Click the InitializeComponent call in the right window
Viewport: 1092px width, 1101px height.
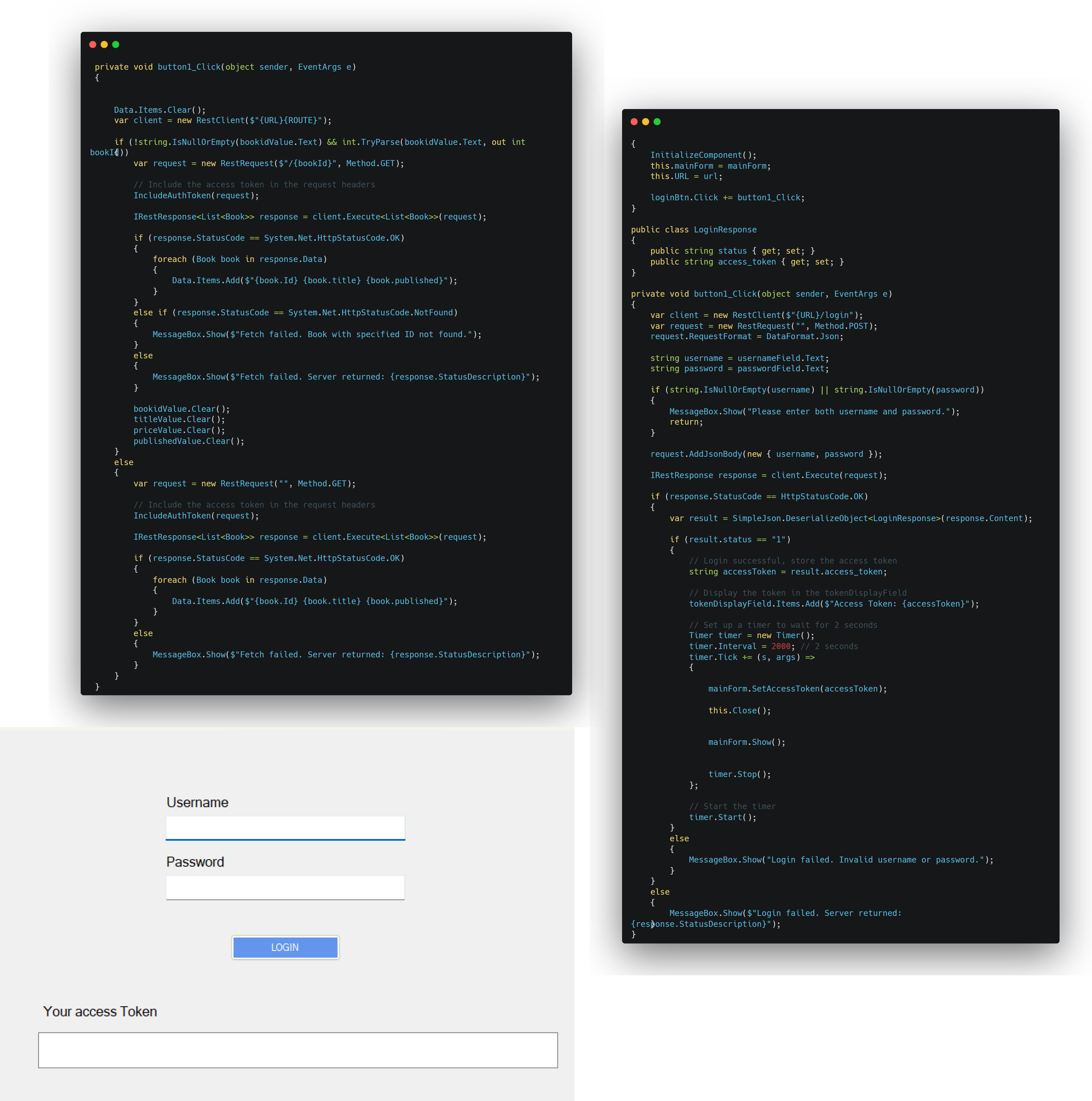[x=702, y=154]
